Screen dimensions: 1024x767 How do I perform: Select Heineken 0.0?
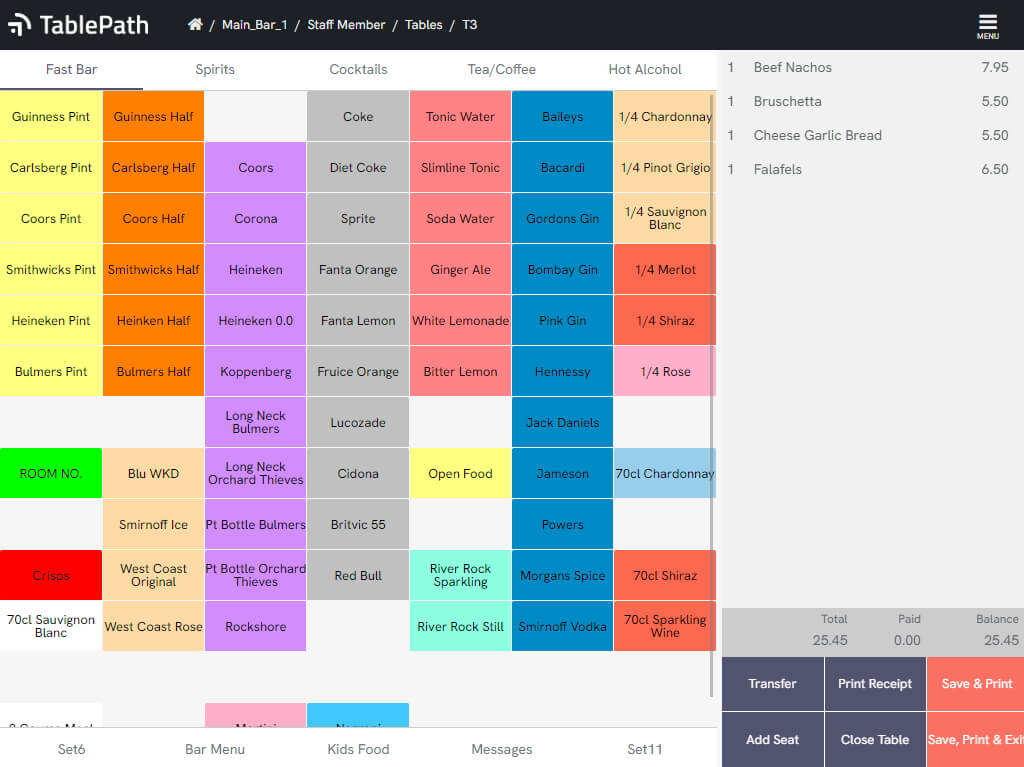click(x=255, y=320)
